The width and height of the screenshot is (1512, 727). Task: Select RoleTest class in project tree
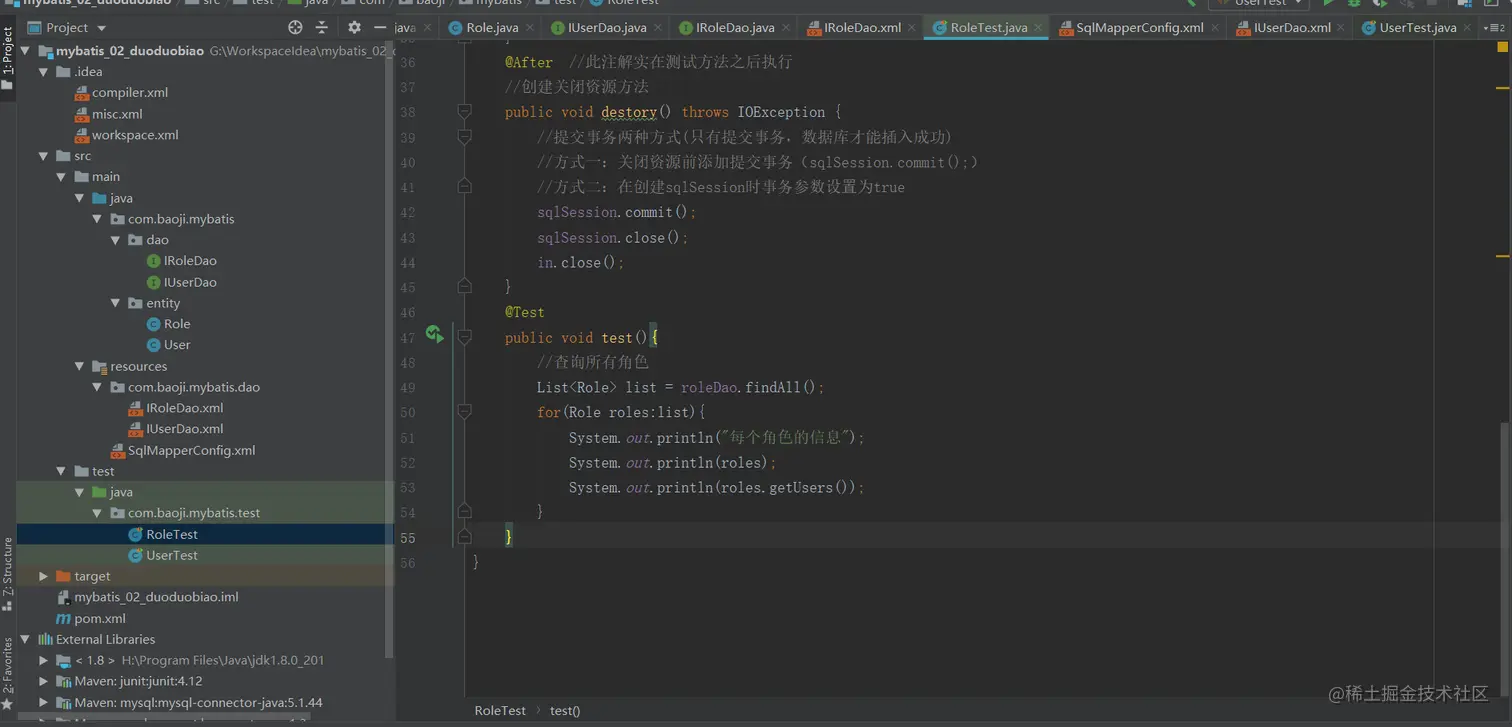click(x=163, y=534)
